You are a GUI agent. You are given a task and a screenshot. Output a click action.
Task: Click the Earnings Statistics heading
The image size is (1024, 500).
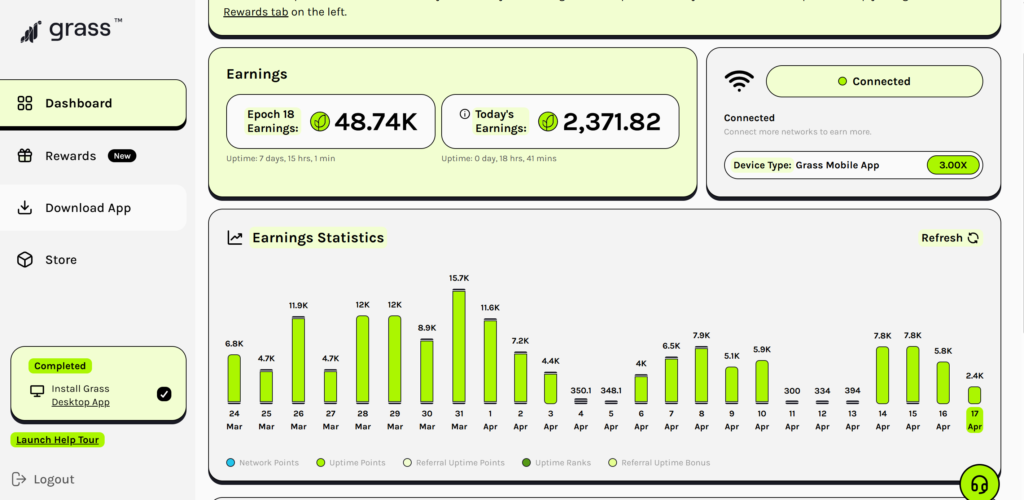pos(318,238)
